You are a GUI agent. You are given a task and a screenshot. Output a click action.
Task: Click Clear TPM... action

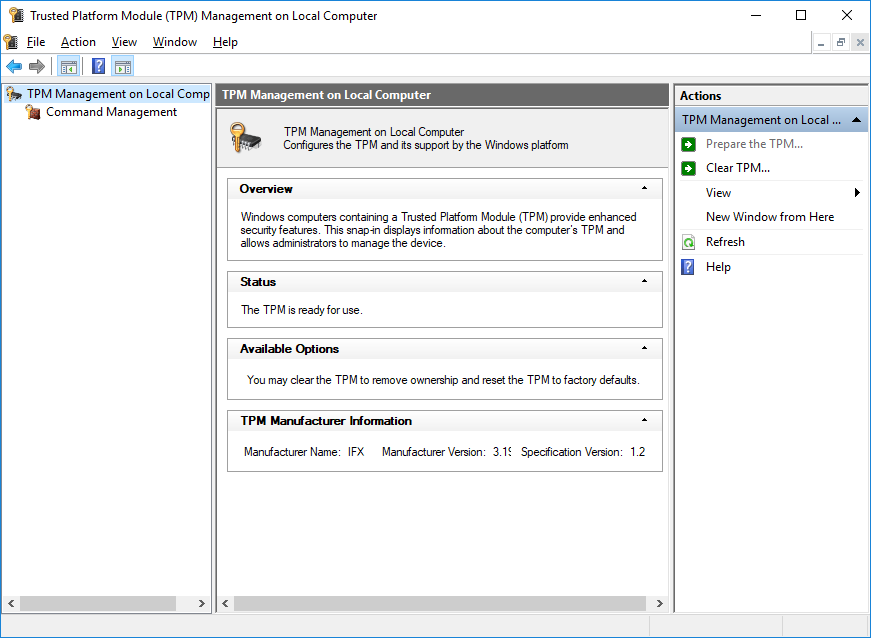point(738,168)
